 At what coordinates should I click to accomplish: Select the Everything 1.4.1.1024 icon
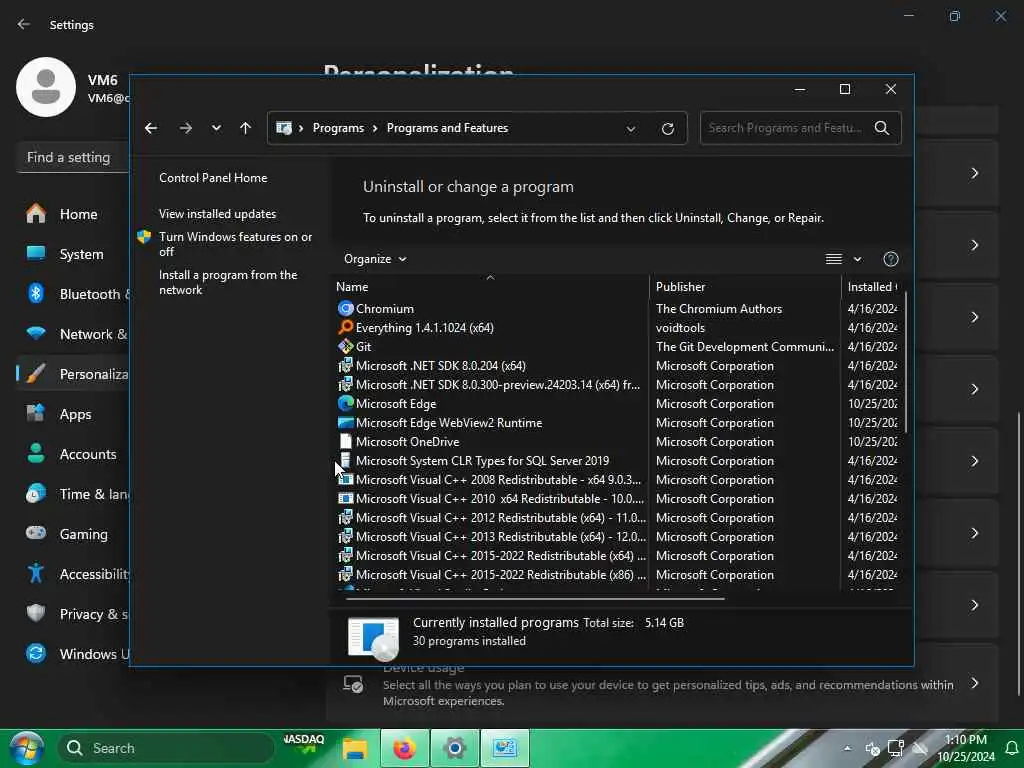point(345,327)
